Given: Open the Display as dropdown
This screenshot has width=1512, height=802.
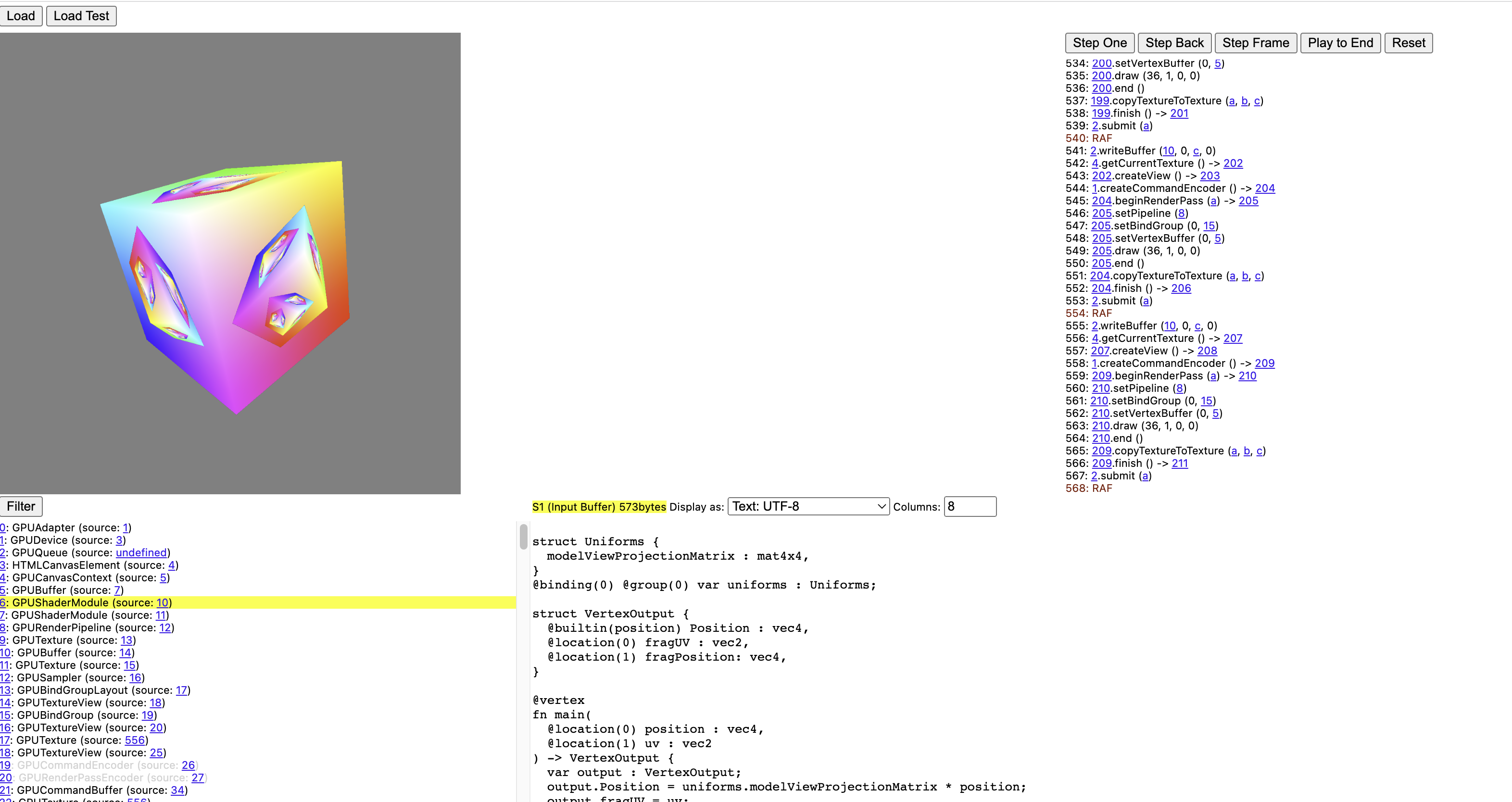Looking at the screenshot, I should pyautogui.click(x=808, y=506).
